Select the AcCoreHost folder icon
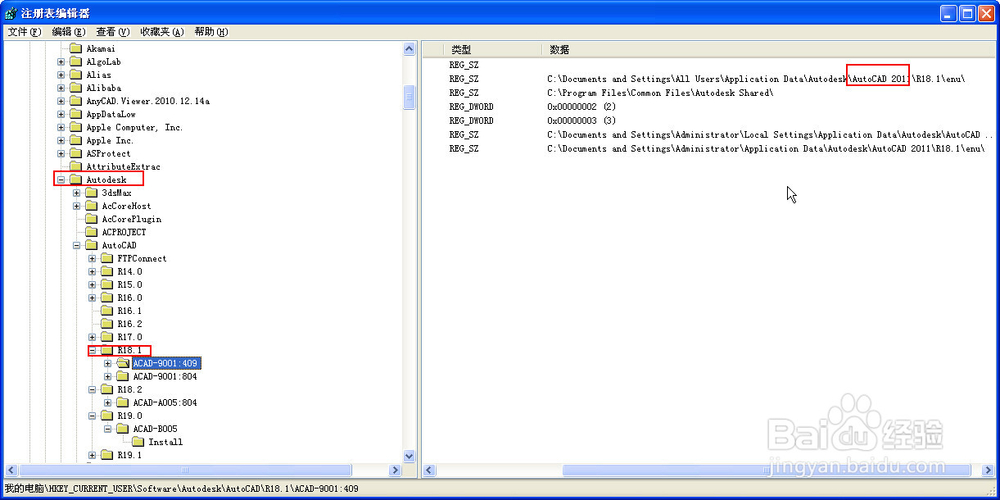This screenshot has width=1000, height=500. [x=92, y=206]
